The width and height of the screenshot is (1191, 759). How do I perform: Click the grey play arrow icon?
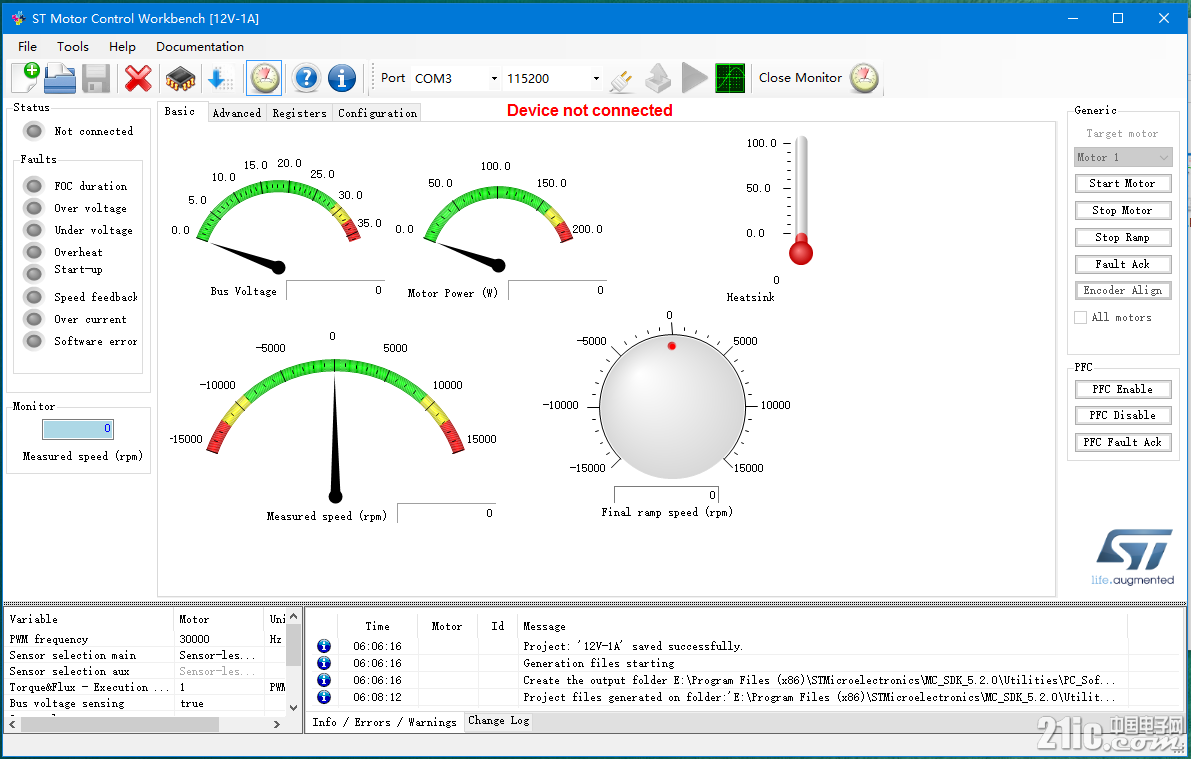[x=694, y=78]
